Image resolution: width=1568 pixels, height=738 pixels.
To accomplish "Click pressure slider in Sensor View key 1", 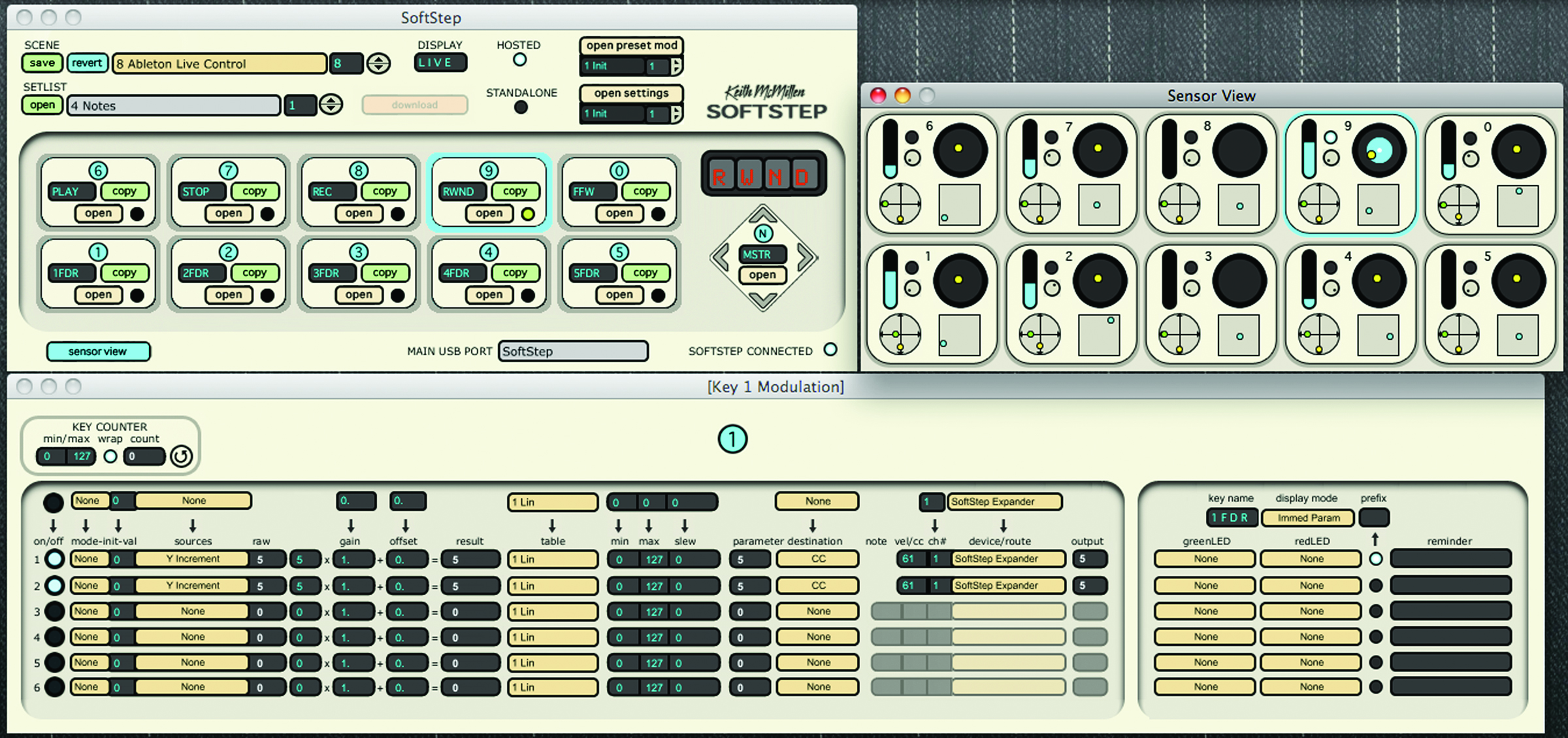I will [x=890, y=280].
